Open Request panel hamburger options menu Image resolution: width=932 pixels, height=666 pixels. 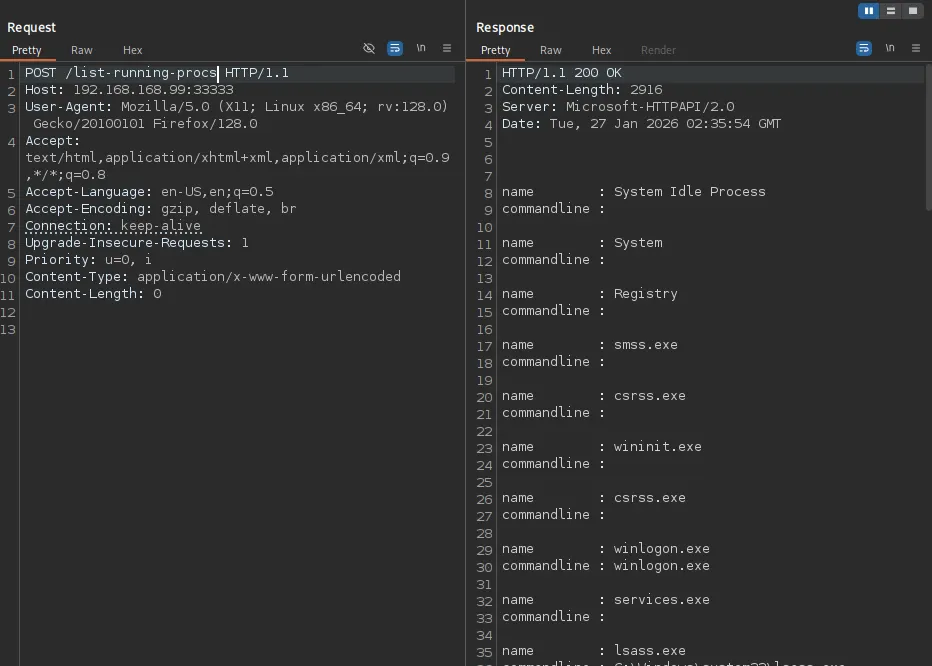[447, 48]
